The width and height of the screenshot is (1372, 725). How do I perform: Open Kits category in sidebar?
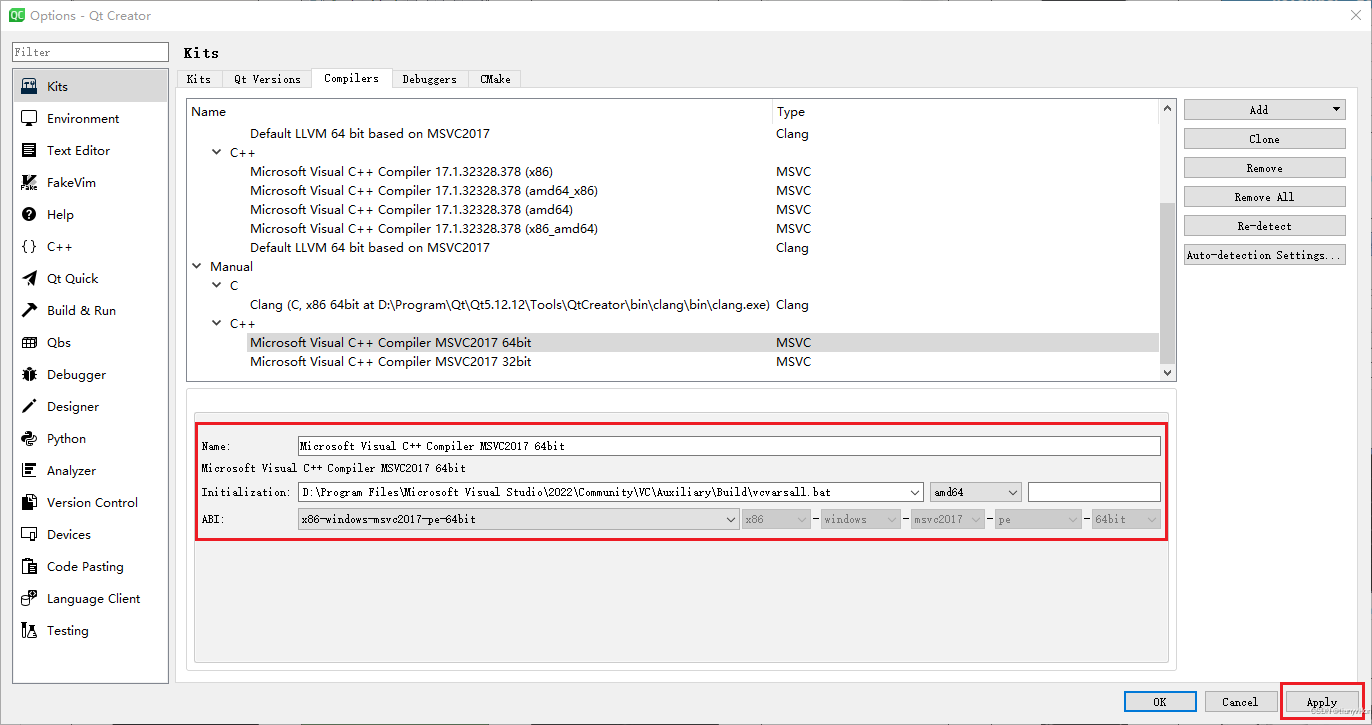pyautogui.click(x=90, y=86)
